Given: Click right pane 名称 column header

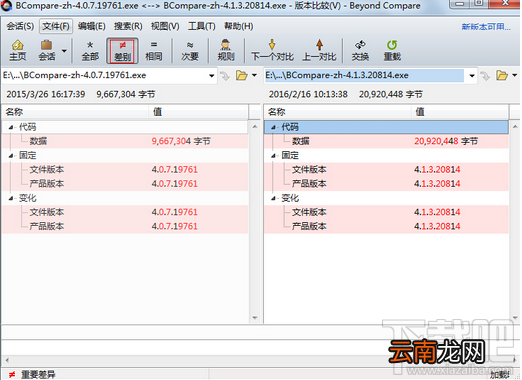Looking at the screenshot, I should point(337,112).
